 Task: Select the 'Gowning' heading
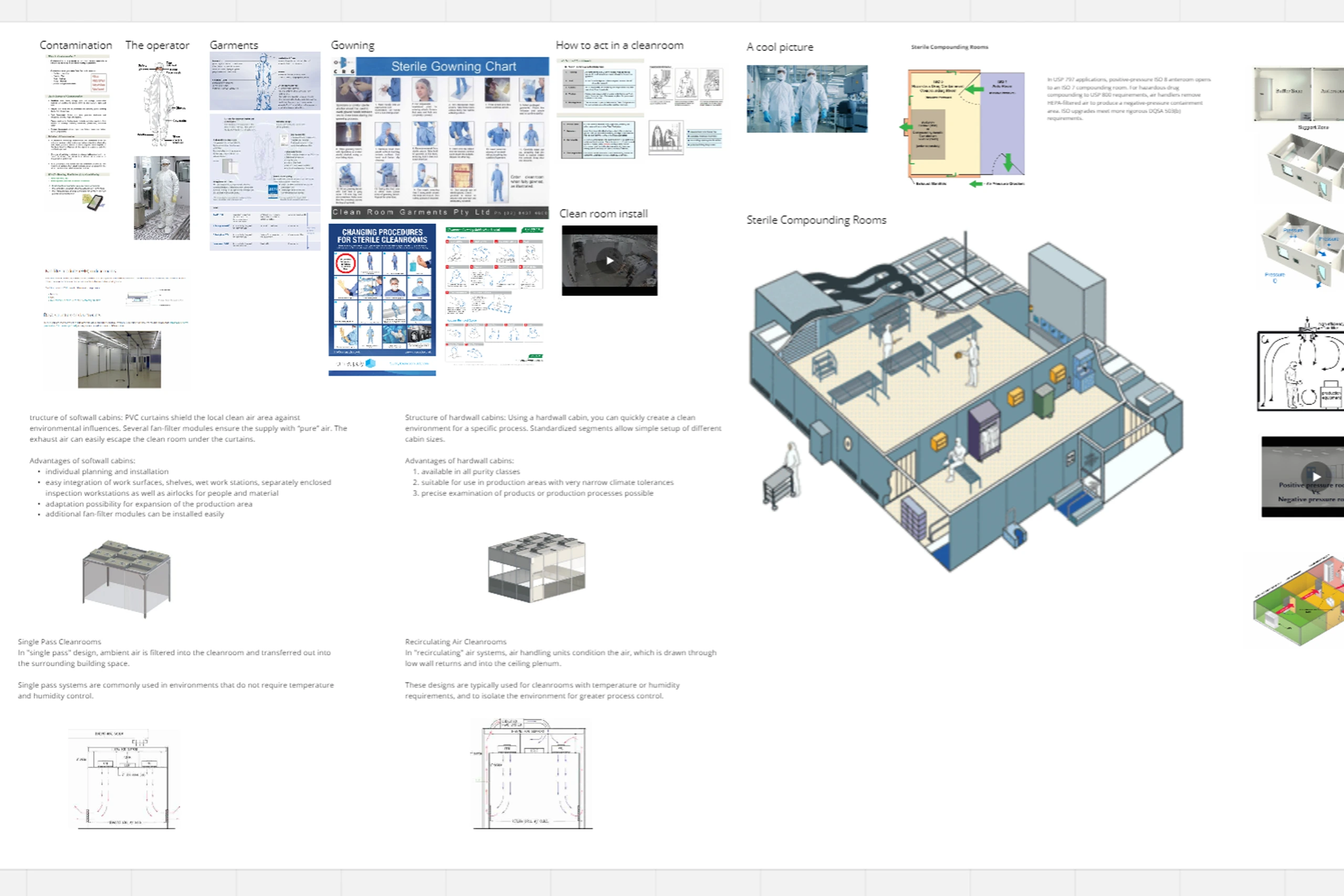(x=353, y=45)
